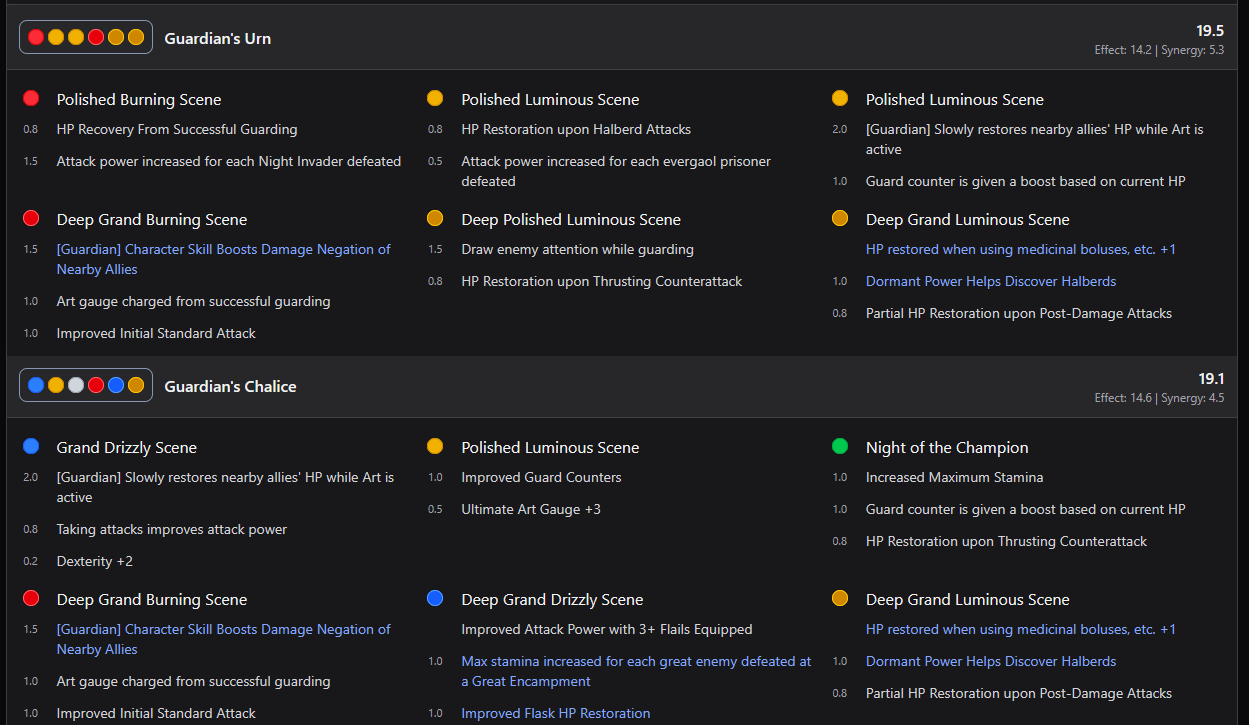This screenshot has width=1249, height=725.
Task: Click 0.8 weight beside HP Recovery From Successful Guarding
Action: pos(31,129)
